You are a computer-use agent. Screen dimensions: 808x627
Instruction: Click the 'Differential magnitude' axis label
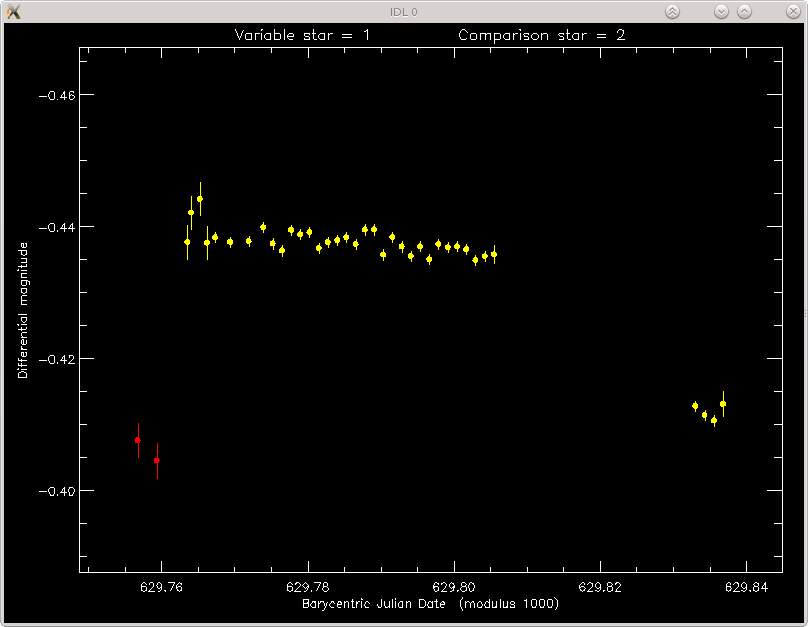[23, 311]
